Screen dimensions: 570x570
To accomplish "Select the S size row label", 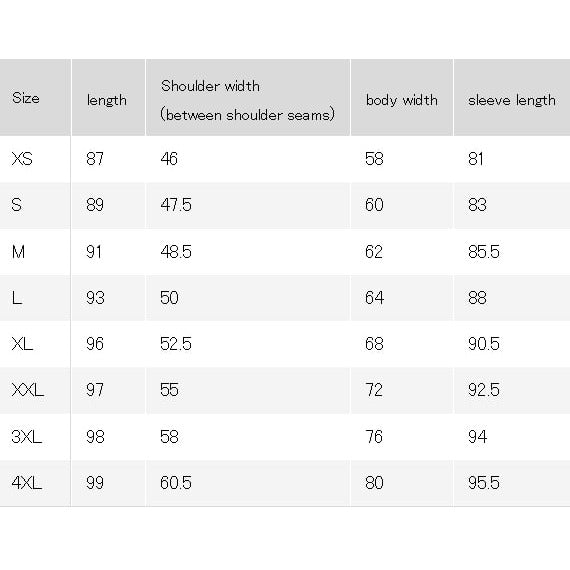I will pyautogui.click(x=16, y=205).
